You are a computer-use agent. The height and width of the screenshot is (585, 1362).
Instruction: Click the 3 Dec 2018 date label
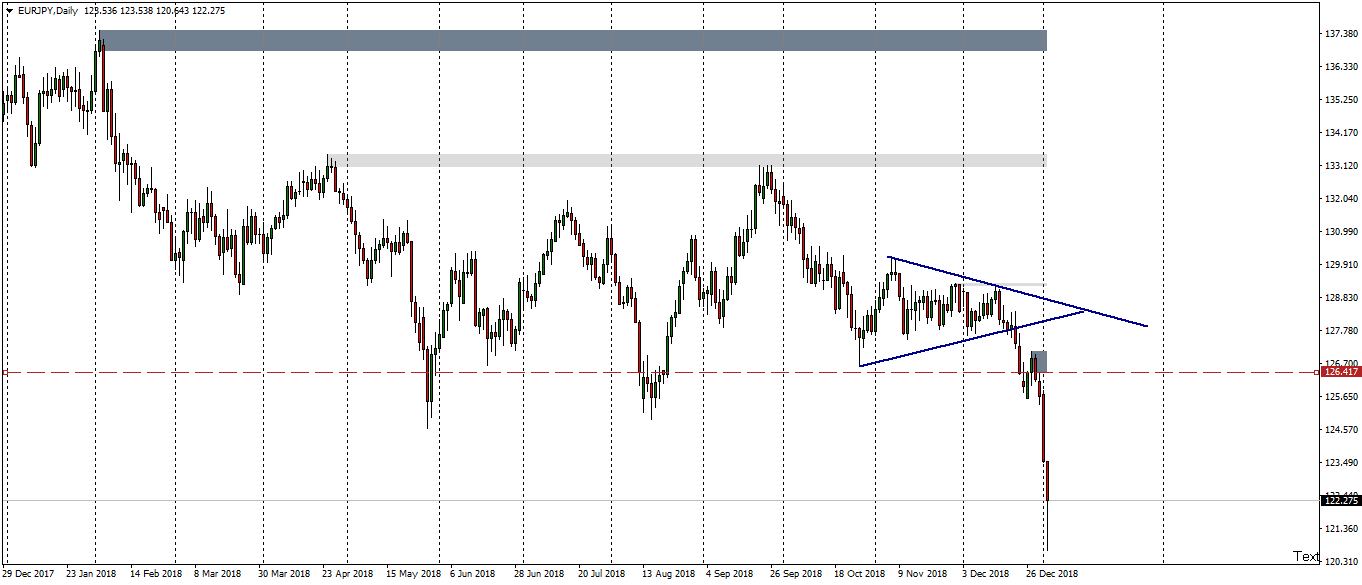coord(986,574)
